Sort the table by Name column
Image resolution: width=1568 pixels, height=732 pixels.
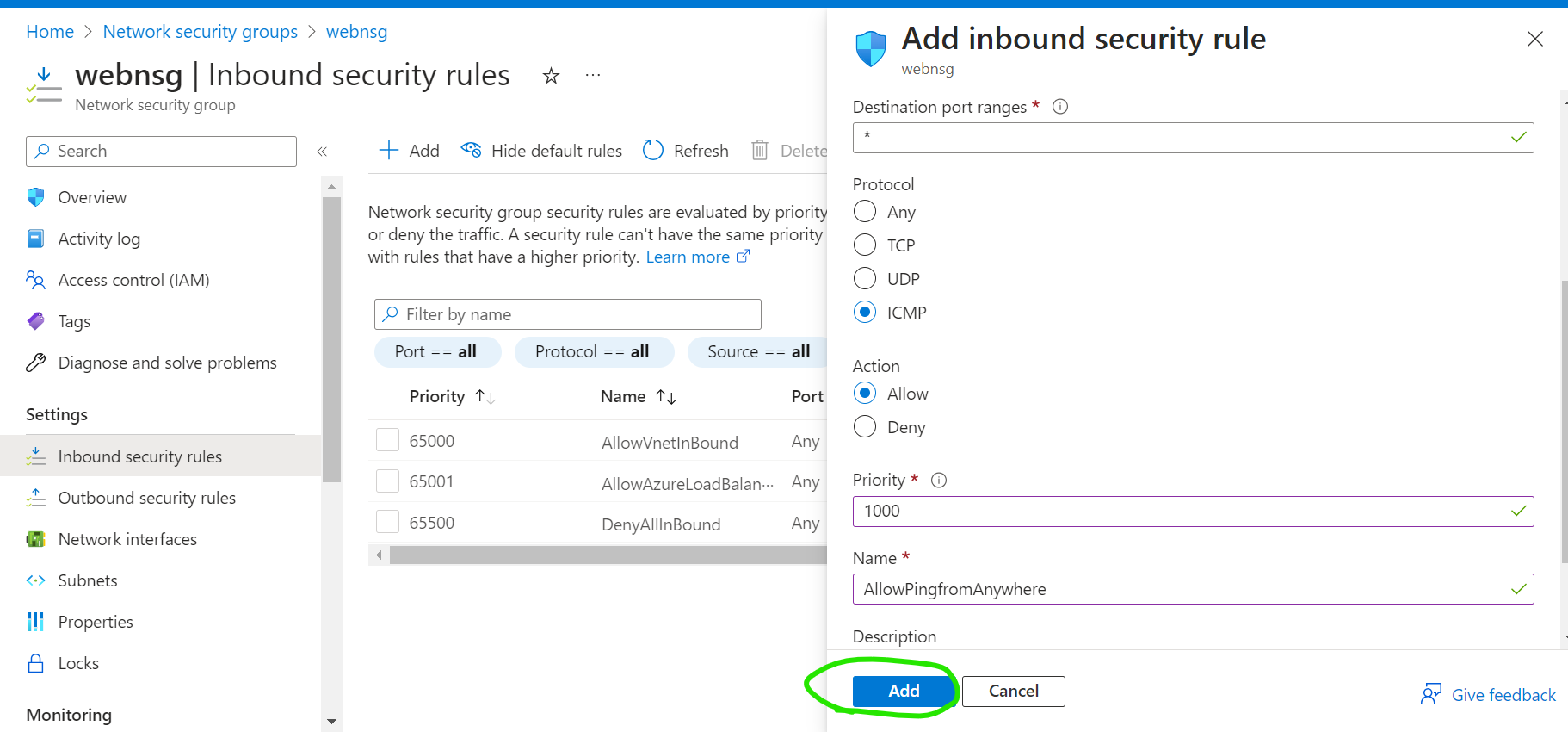(639, 396)
